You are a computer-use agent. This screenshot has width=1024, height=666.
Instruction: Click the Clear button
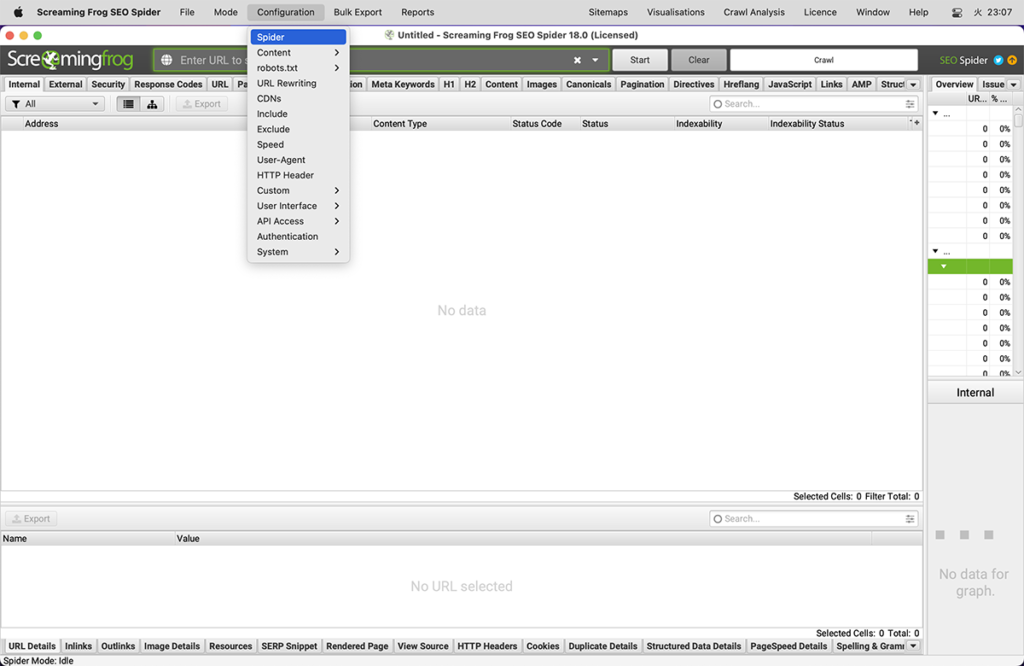pos(699,60)
